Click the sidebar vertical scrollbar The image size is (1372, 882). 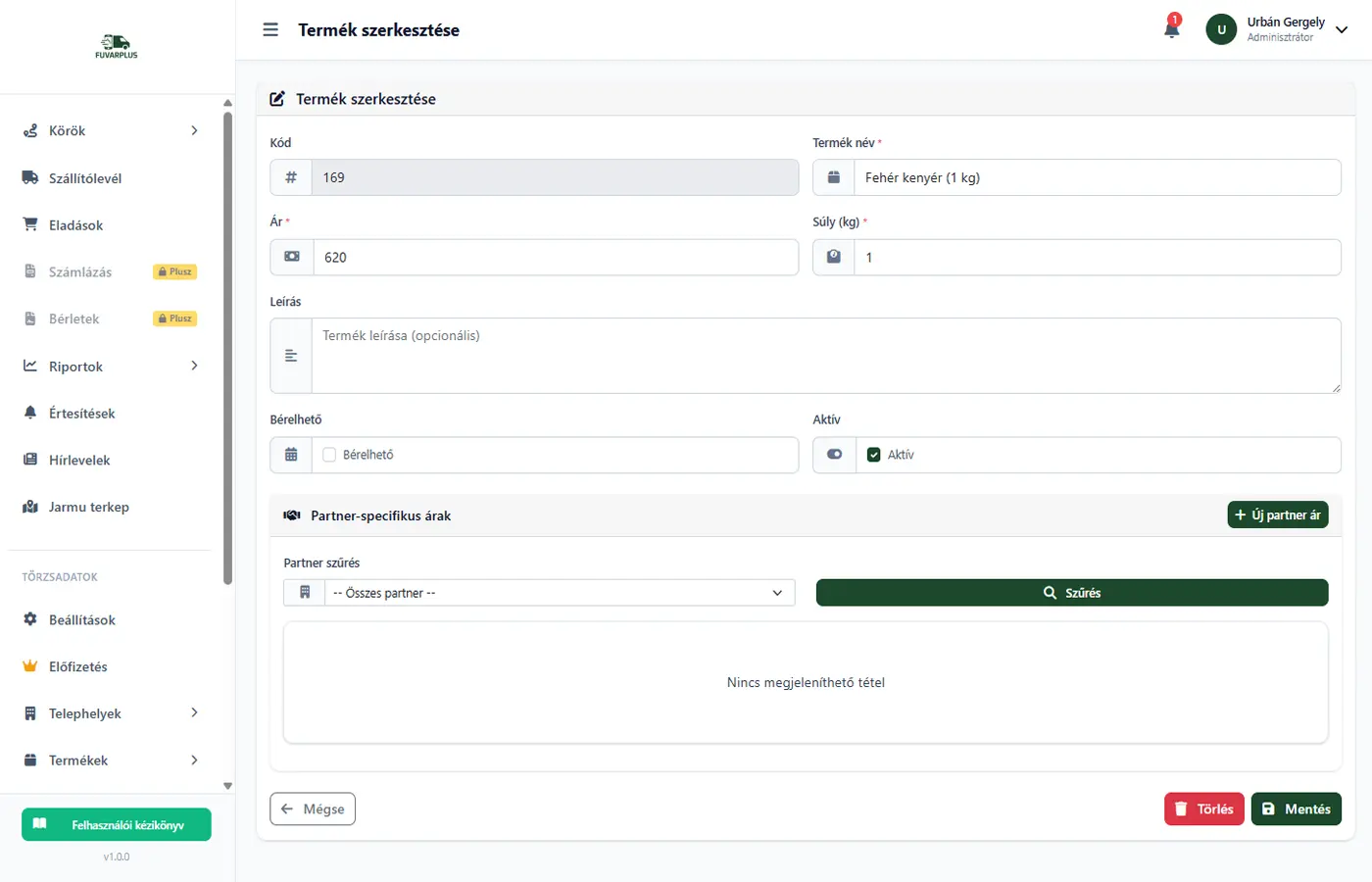coord(227,343)
